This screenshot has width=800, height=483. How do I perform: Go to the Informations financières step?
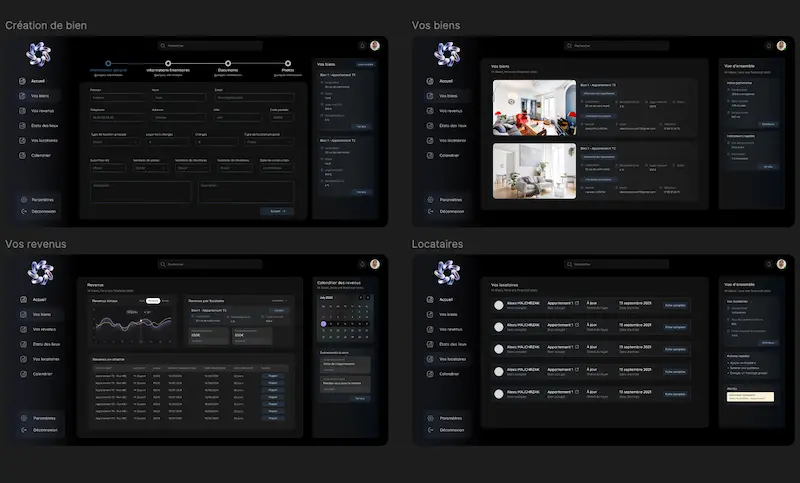point(168,68)
